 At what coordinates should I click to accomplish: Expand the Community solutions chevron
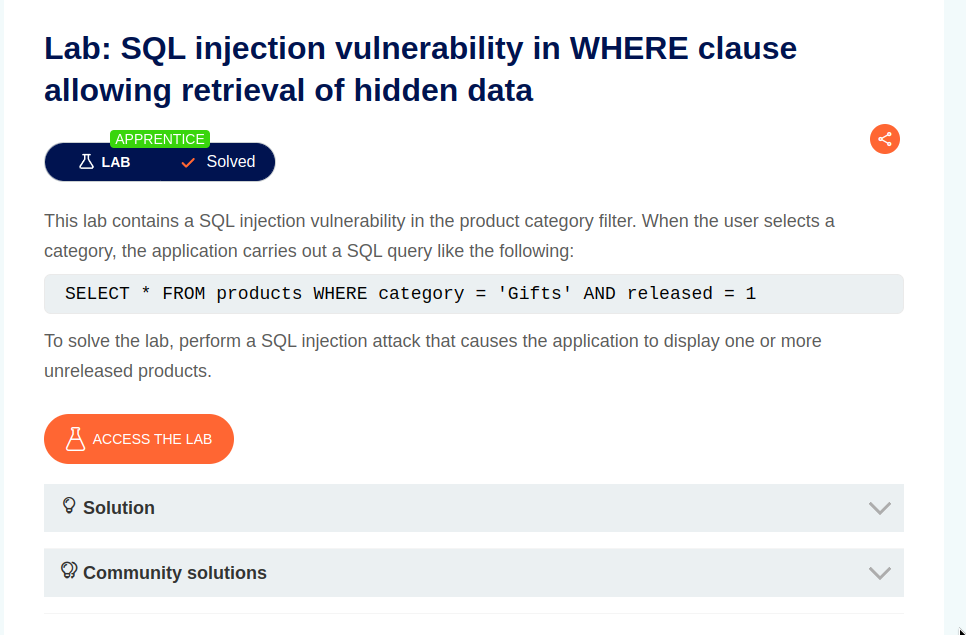click(x=880, y=573)
